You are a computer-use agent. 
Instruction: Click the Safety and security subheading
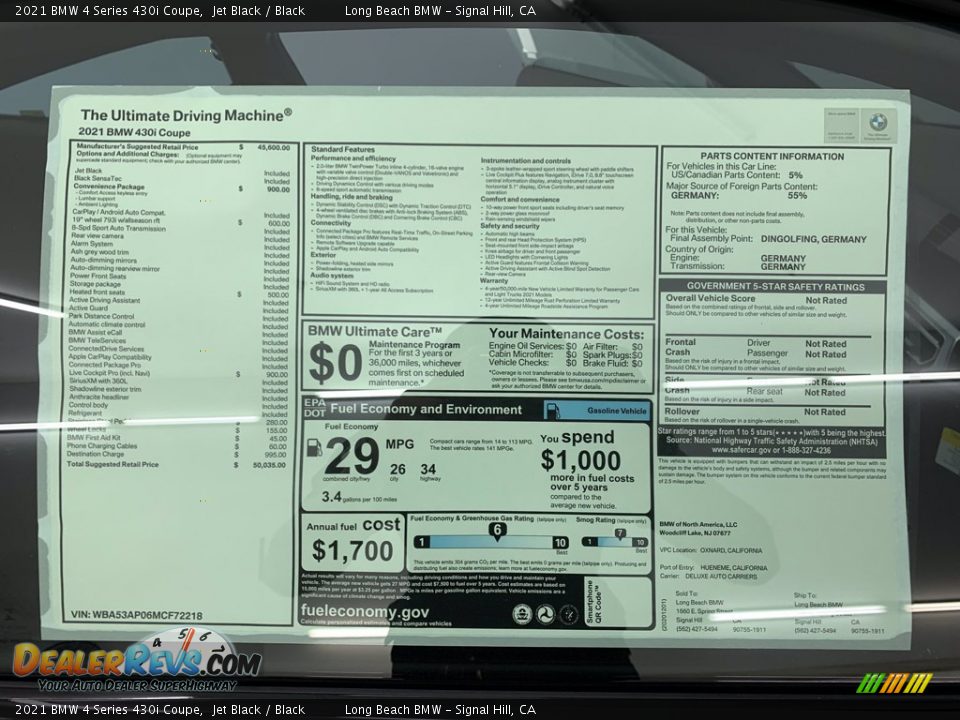pos(509,227)
